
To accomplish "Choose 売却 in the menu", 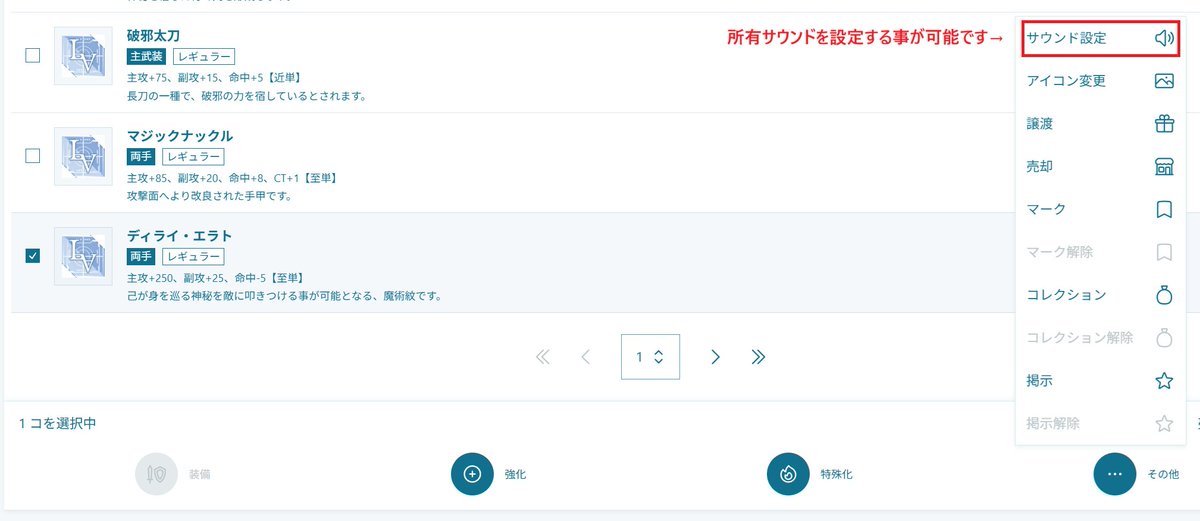I will point(1100,167).
